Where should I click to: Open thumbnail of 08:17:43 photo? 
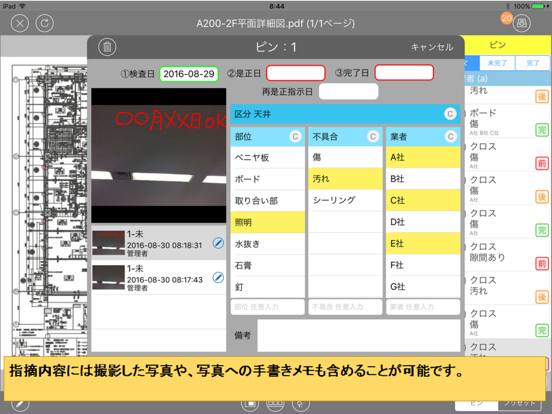108,277
